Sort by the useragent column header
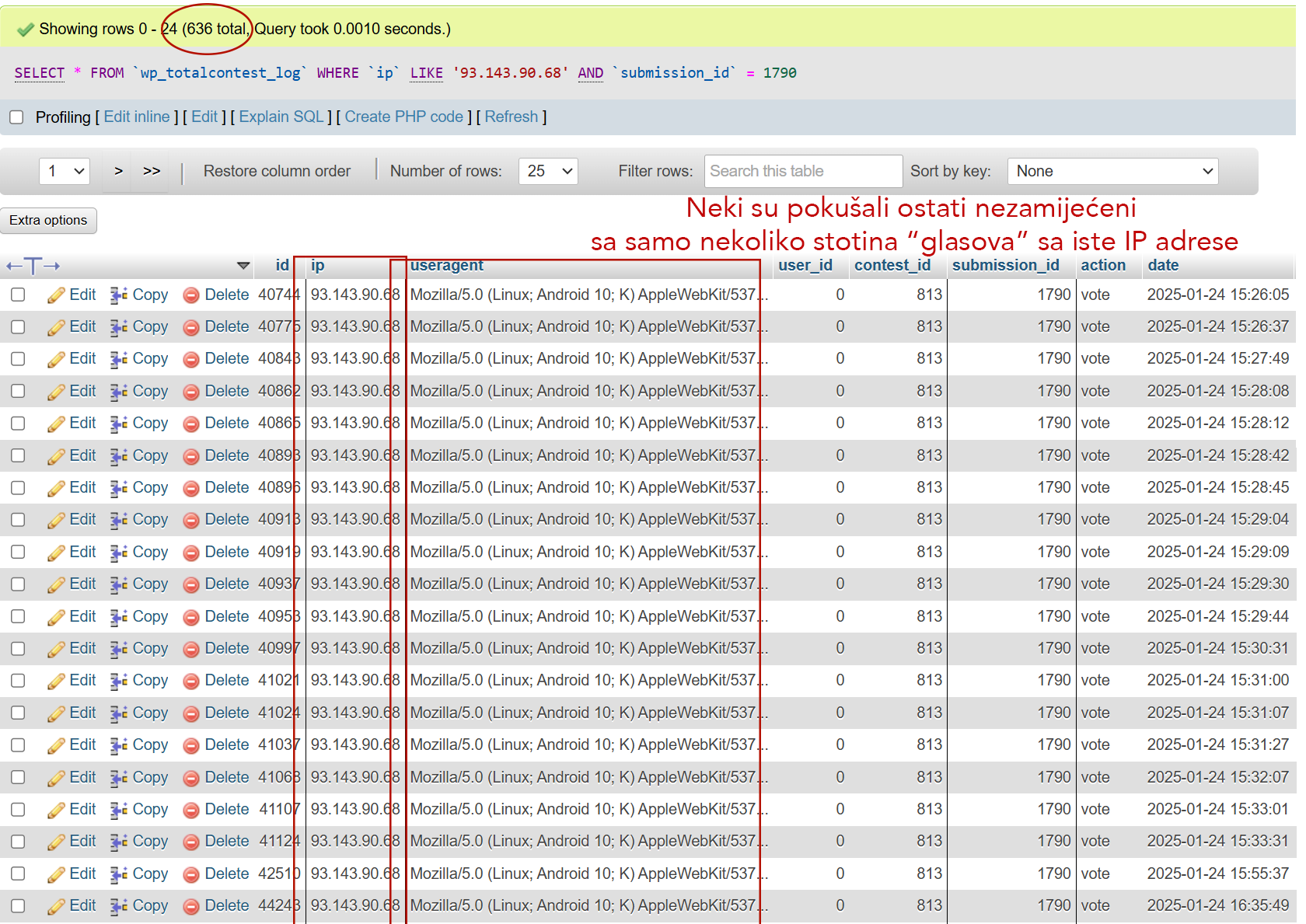The width and height of the screenshot is (1306, 924). point(446,265)
